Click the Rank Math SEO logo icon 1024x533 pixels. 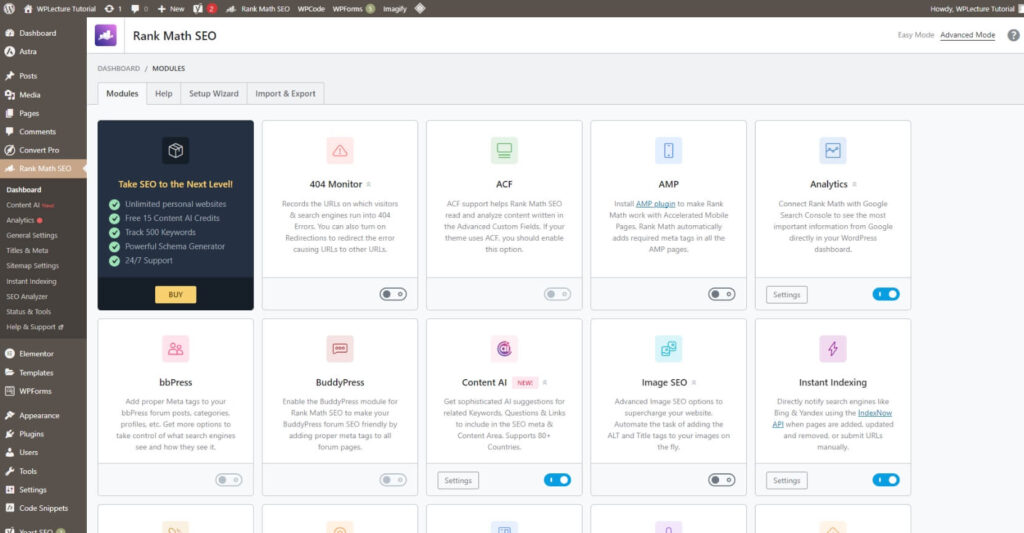point(106,35)
